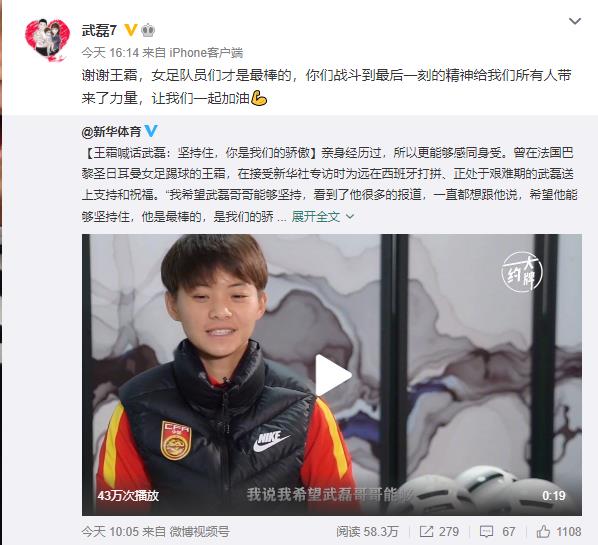Viewport: 598px width, 545px height.
Task: Click the blue verified badge beside 新华体育
Action: point(151,131)
